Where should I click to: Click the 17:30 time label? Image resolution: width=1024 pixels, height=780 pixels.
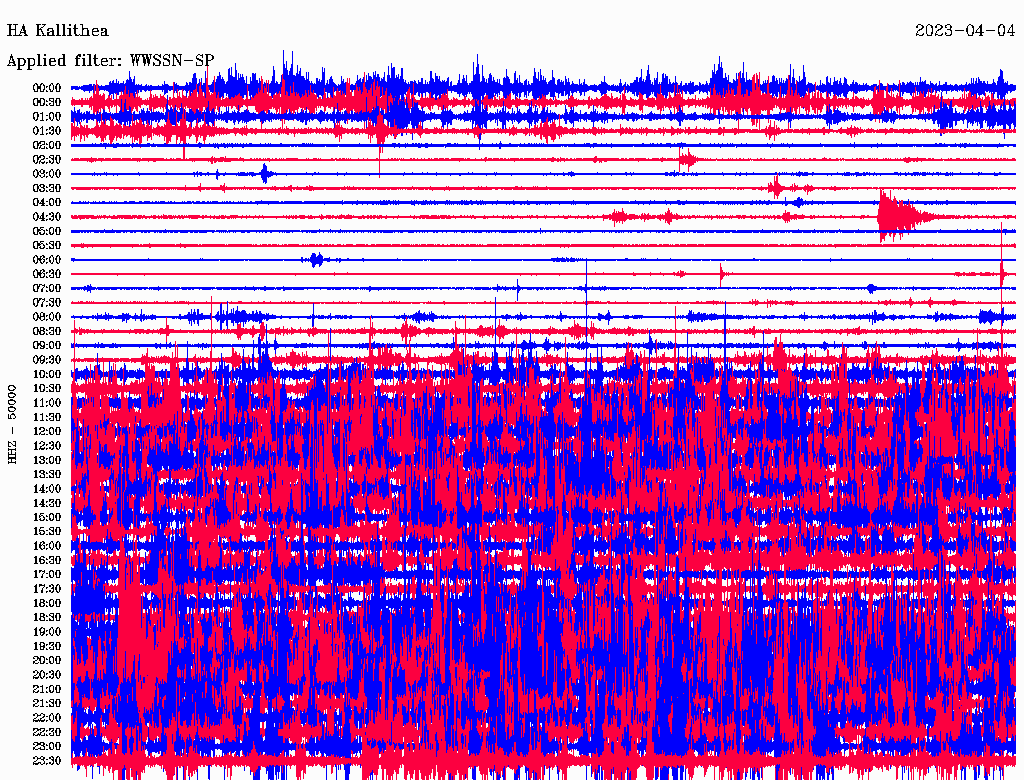(x=47, y=589)
